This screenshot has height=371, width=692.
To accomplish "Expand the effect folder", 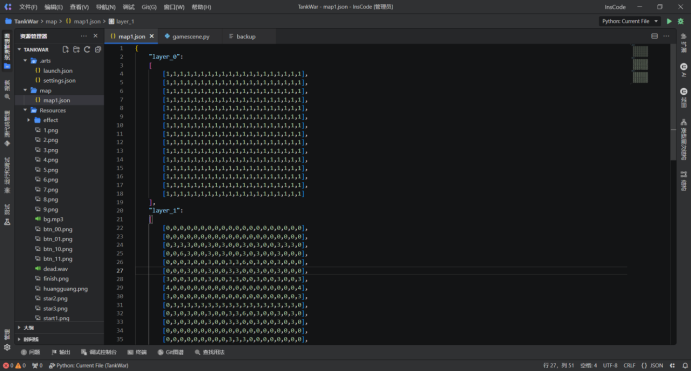I will click(29, 120).
